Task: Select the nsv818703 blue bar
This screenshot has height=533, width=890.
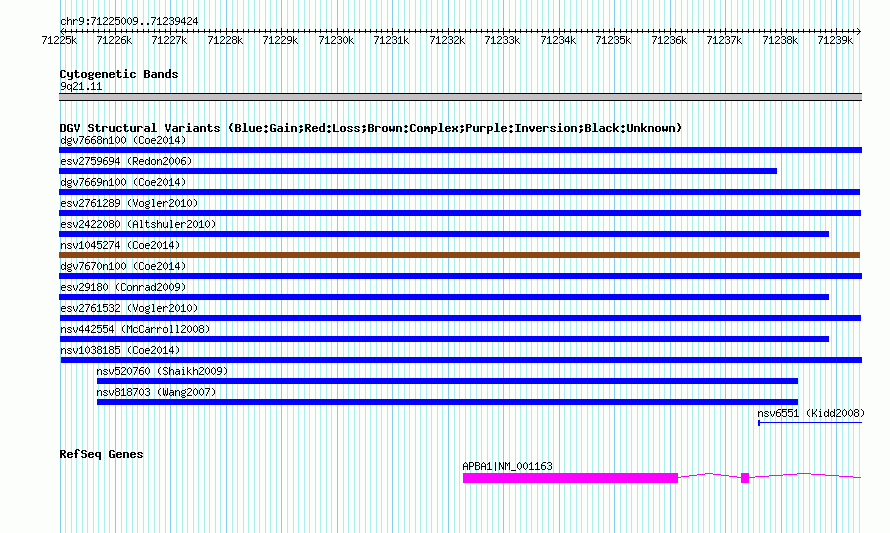Action: point(447,402)
